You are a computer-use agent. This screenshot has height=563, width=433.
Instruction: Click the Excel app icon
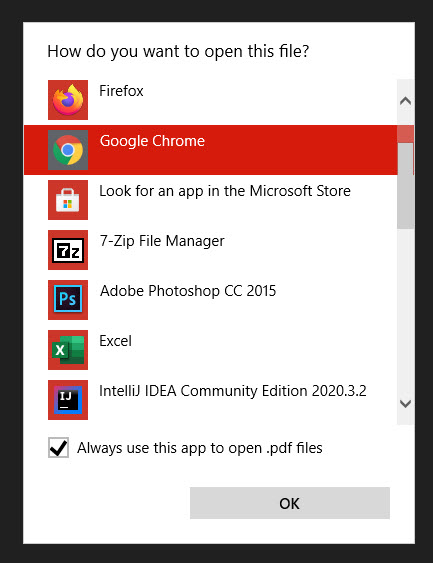(x=68, y=350)
